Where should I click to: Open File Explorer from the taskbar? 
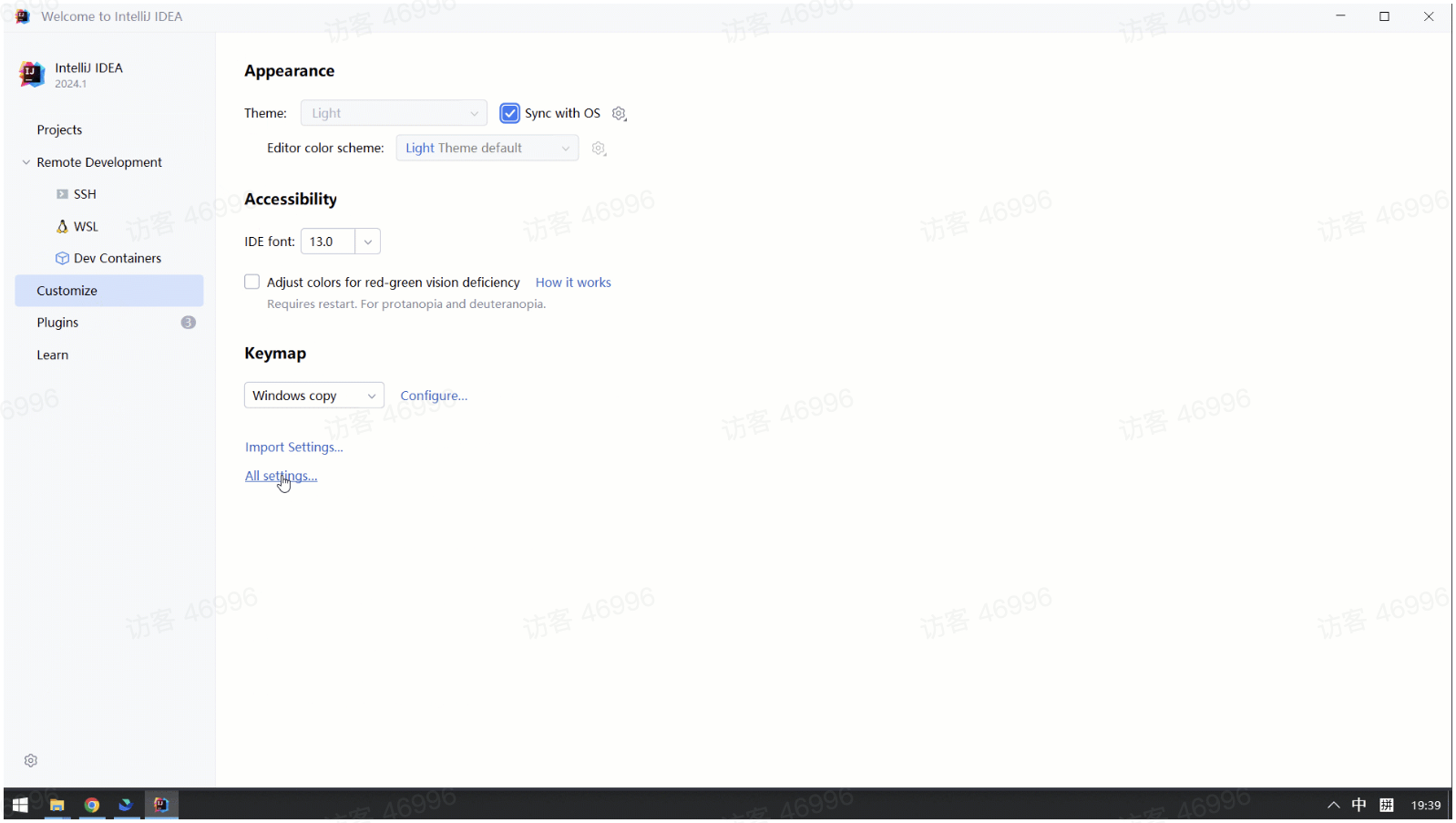[x=56, y=805]
